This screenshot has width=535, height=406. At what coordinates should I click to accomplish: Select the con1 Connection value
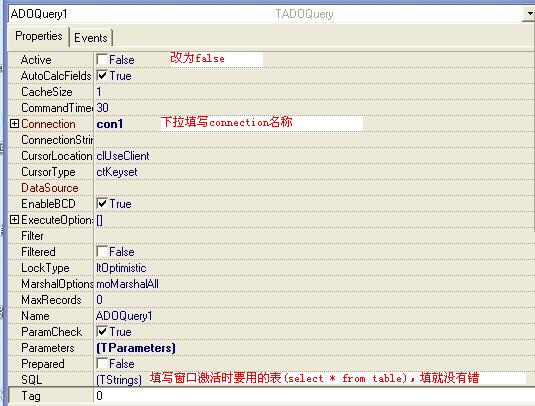[110, 124]
